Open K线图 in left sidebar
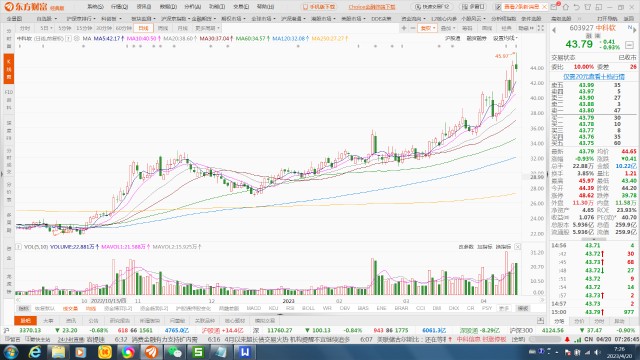Screen dimensions: 640x360 9,69
